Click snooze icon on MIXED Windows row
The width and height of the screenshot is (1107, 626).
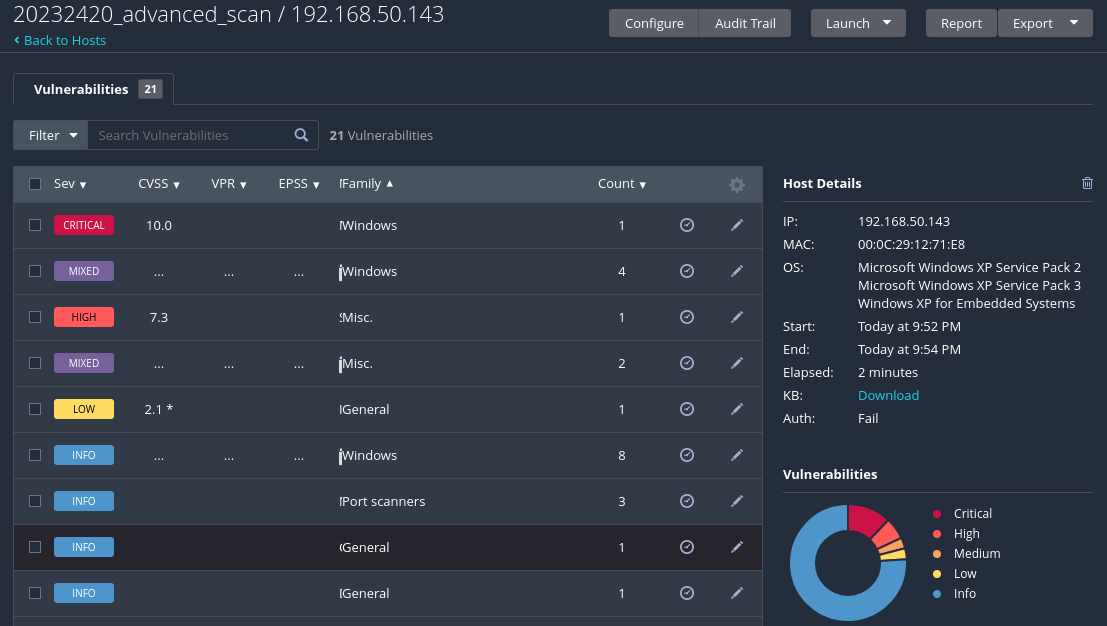(x=687, y=271)
